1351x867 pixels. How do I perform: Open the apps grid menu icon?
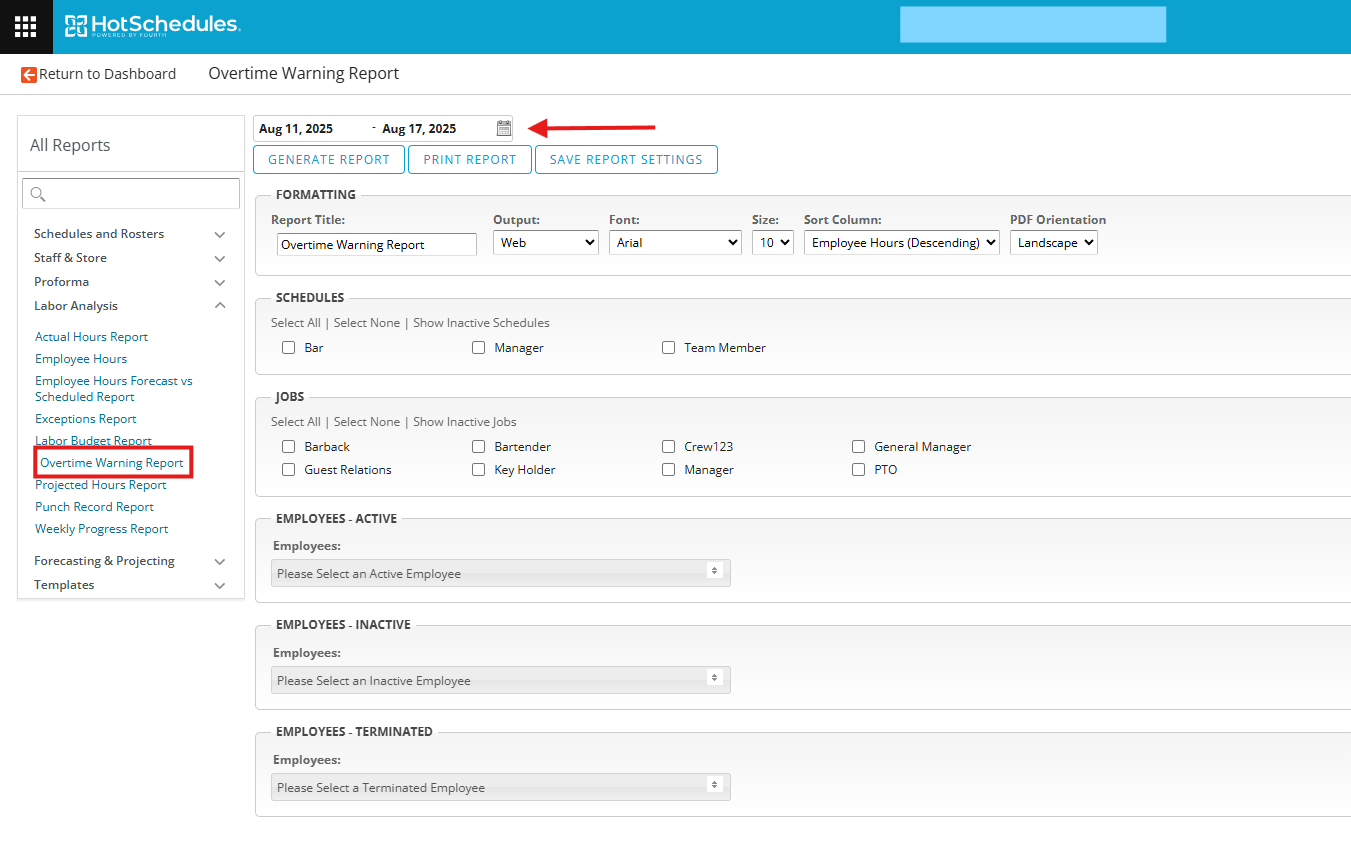[x=26, y=27]
